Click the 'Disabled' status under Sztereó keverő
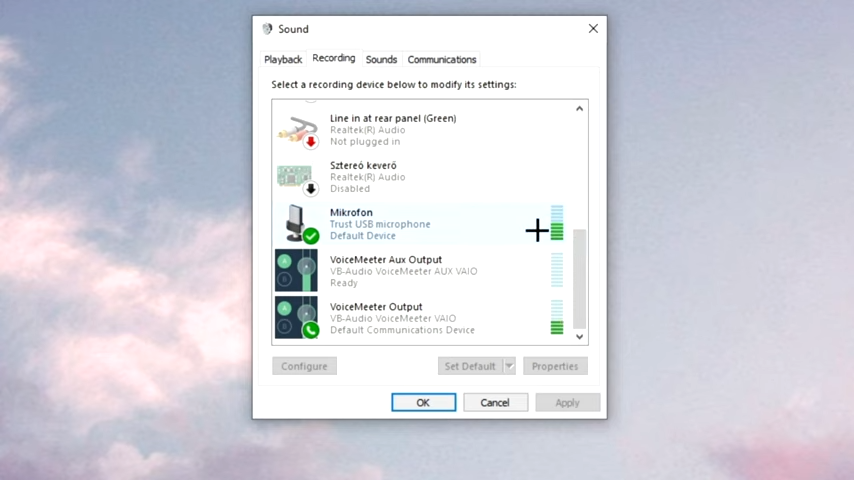This screenshot has width=854, height=480. click(x=350, y=189)
